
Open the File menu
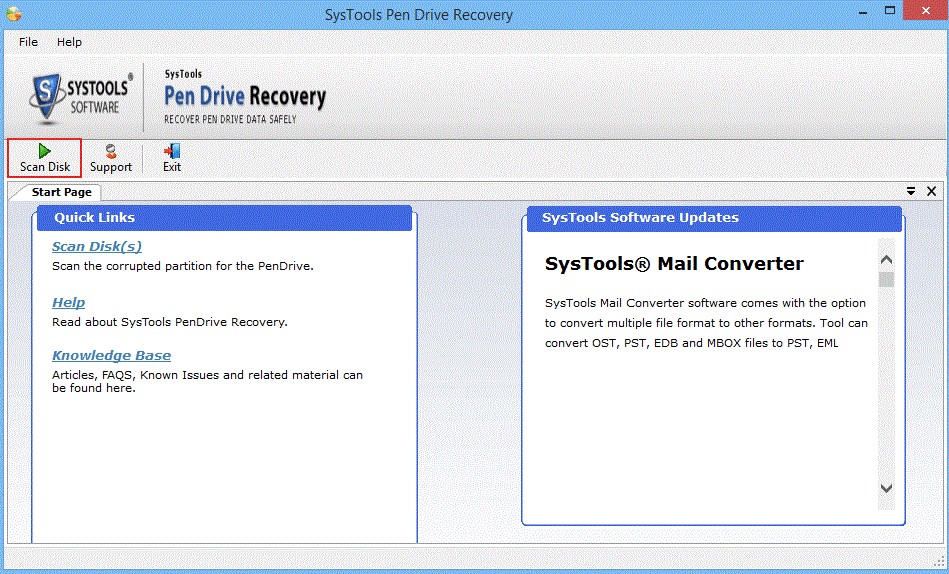(x=28, y=42)
